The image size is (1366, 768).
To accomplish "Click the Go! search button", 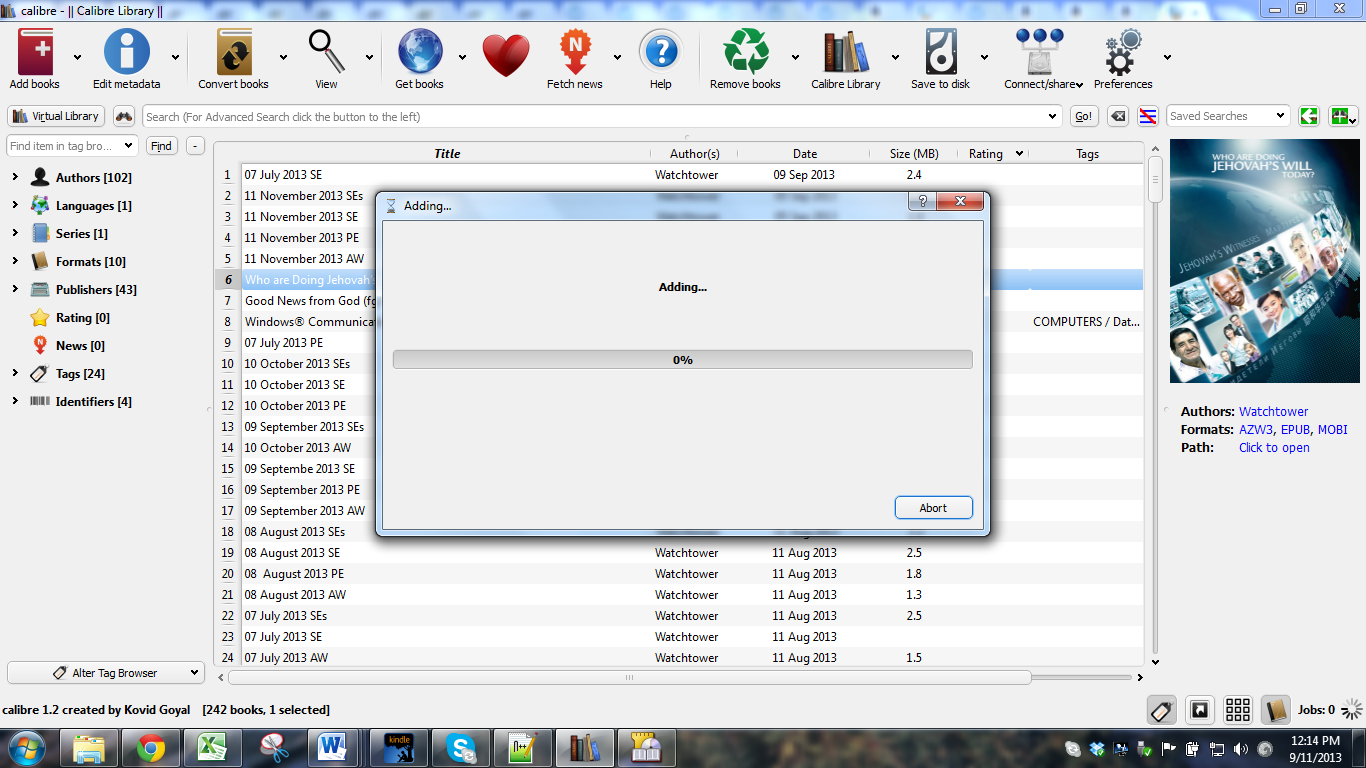I will [x=1084, y=116].
